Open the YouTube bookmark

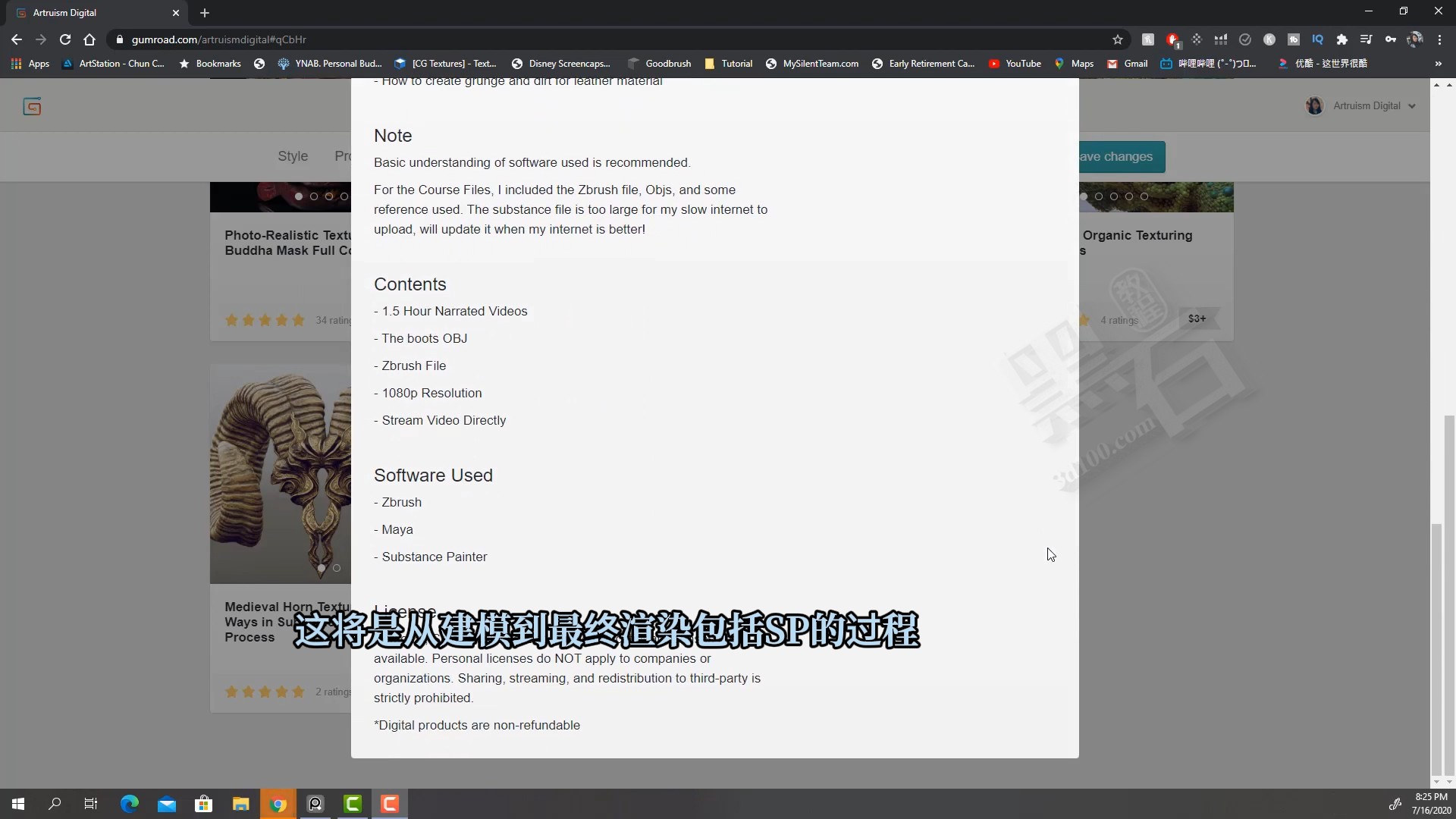point(1015,64)
